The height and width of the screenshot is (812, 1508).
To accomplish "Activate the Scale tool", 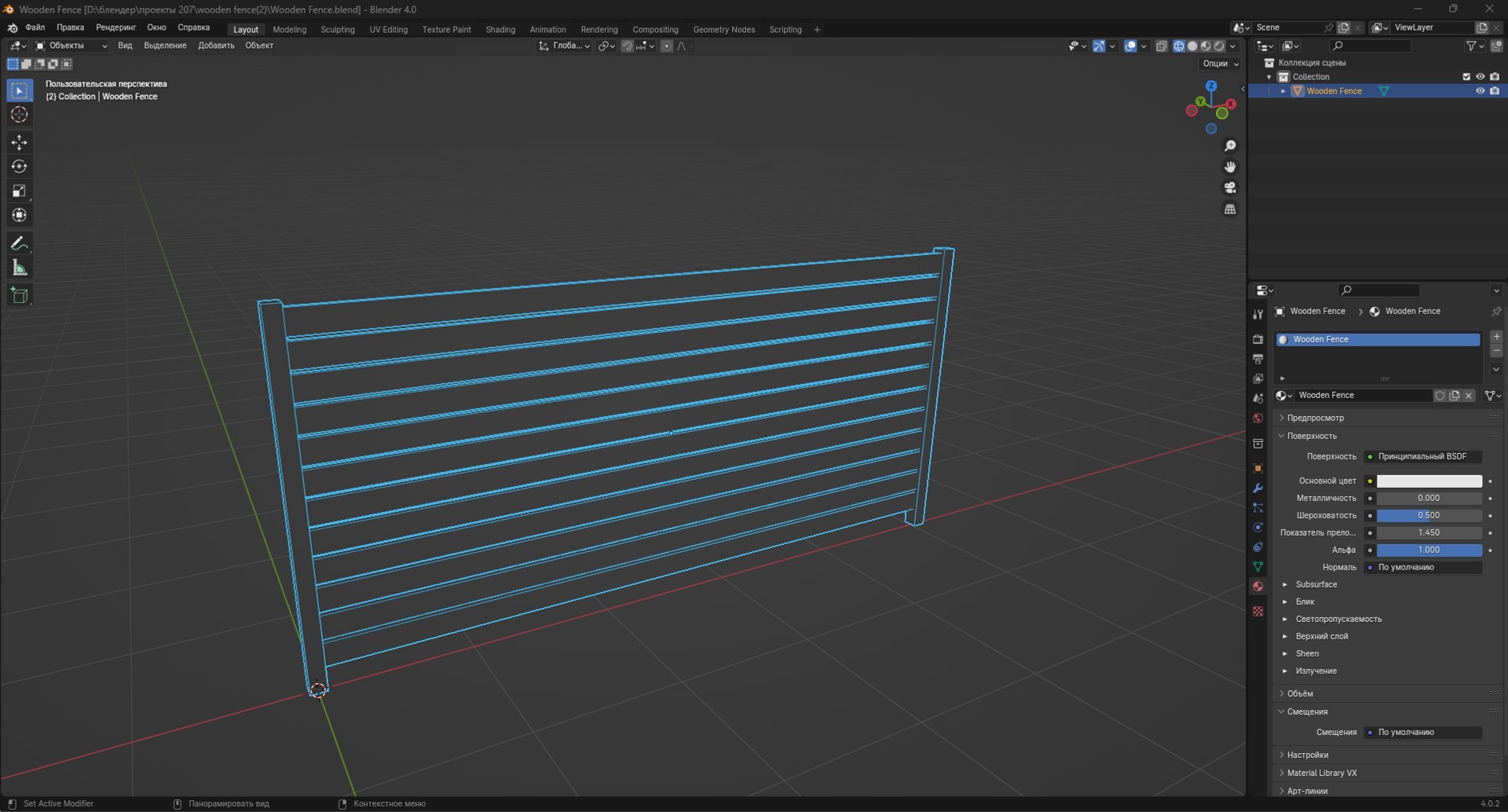I will 20,191.
